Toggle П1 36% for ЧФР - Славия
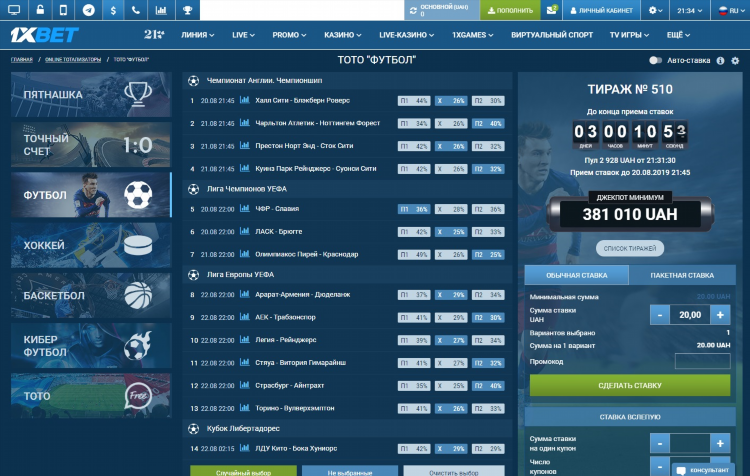Image resolution: width=750 pixels, height=476 pixels. 414,209
